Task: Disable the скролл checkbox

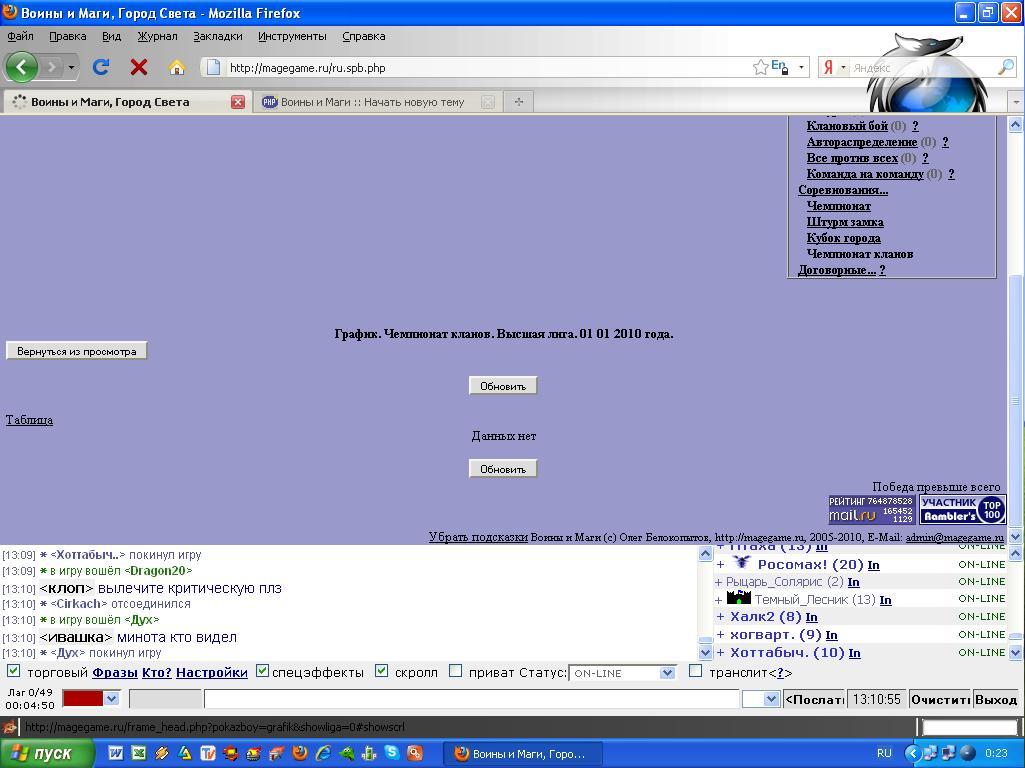Action: (x=382, y=671)
